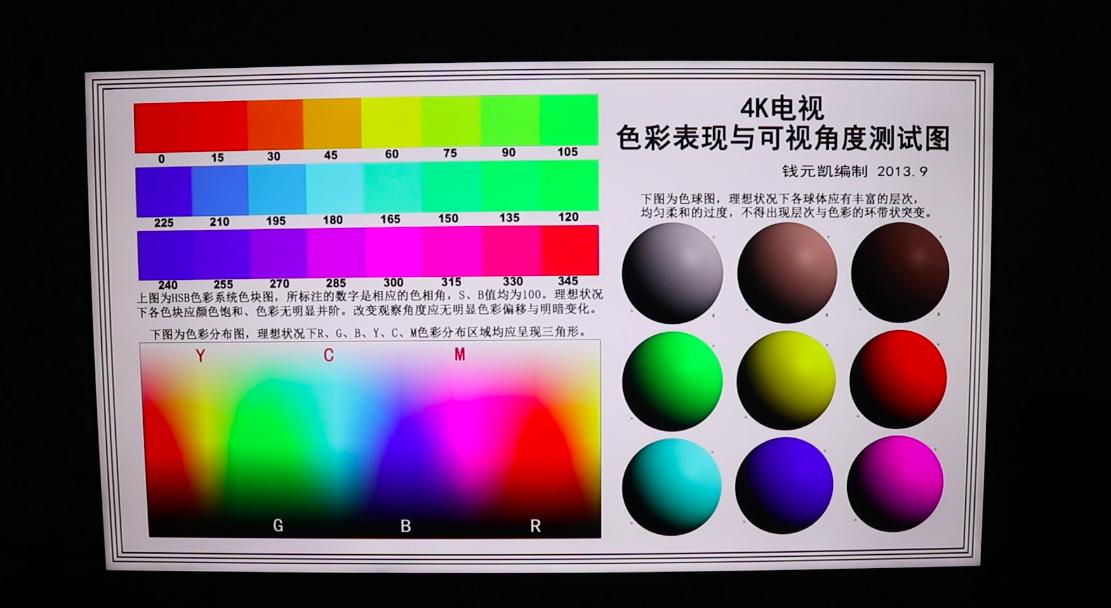Click the green sphere thumbnail
The width and height of the screenshot is (1111, 608).
(x=675, y=380)
